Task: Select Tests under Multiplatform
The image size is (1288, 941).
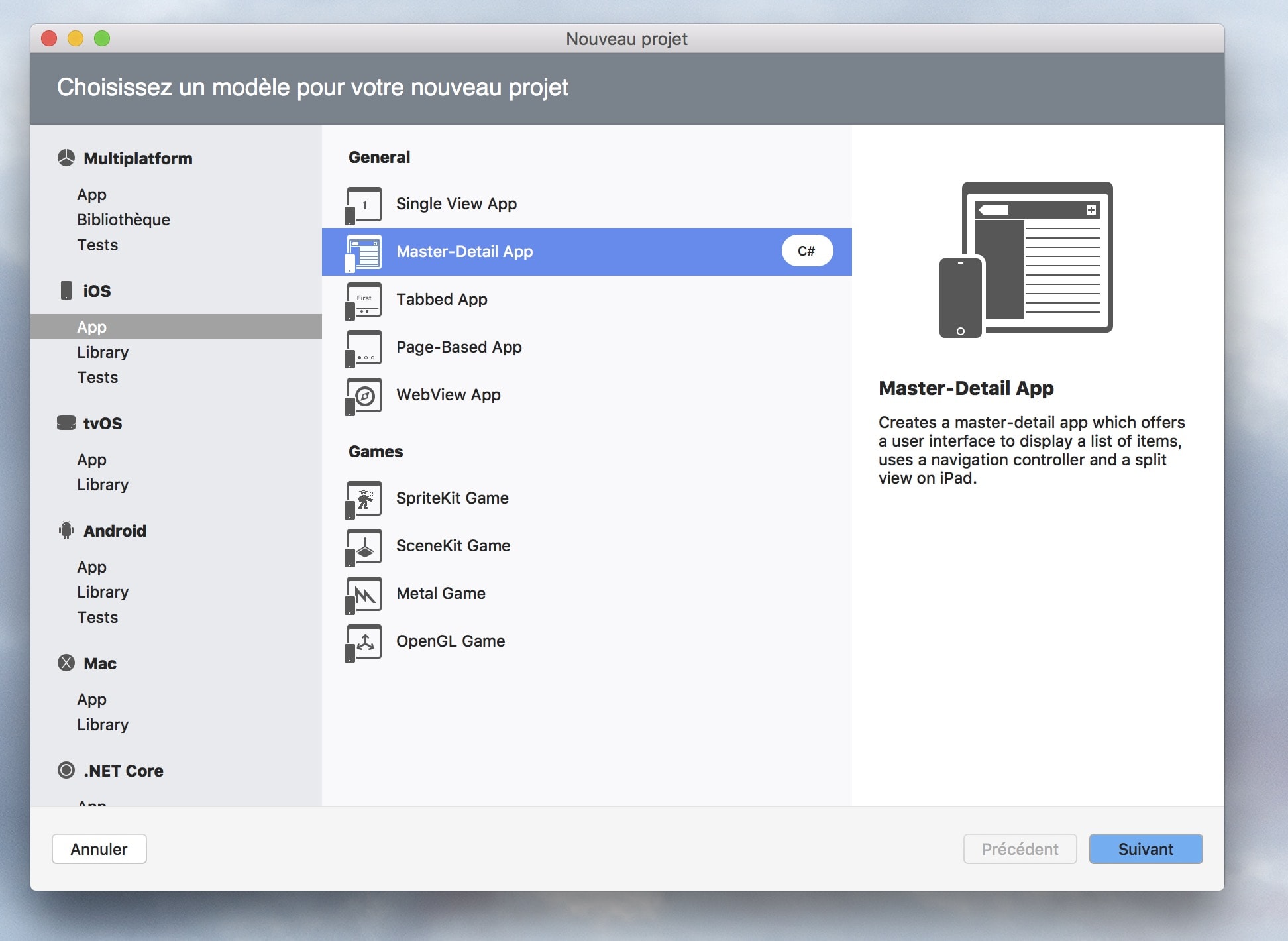Action: coord(97,245)
